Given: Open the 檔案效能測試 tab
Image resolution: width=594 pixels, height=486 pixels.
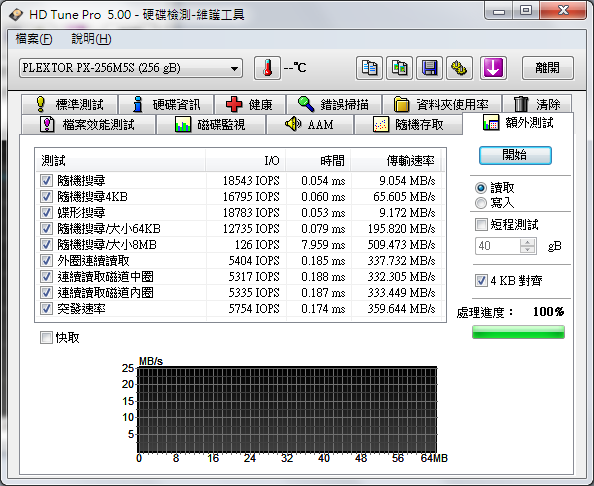Looking at the screenshot, I should 88,125.
